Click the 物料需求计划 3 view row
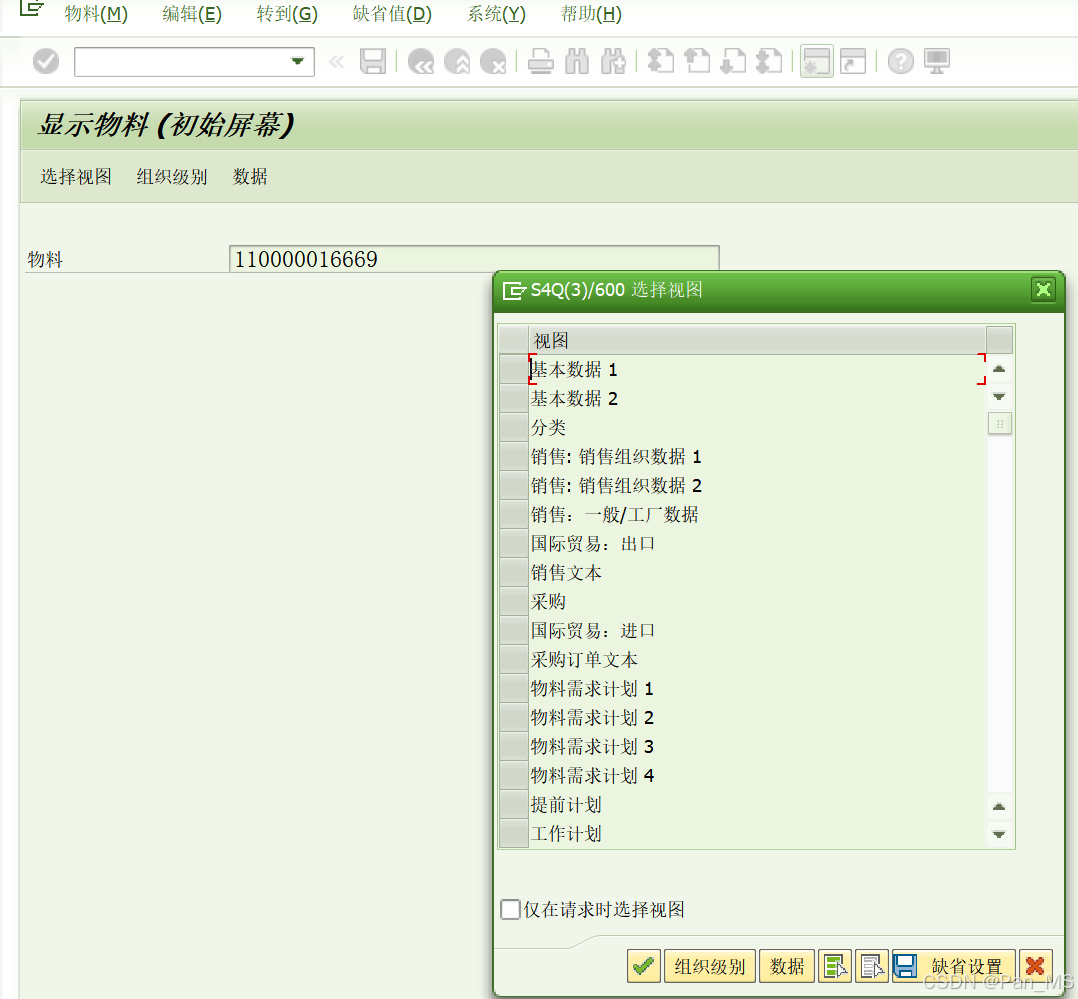 click(x=756, y=747)
